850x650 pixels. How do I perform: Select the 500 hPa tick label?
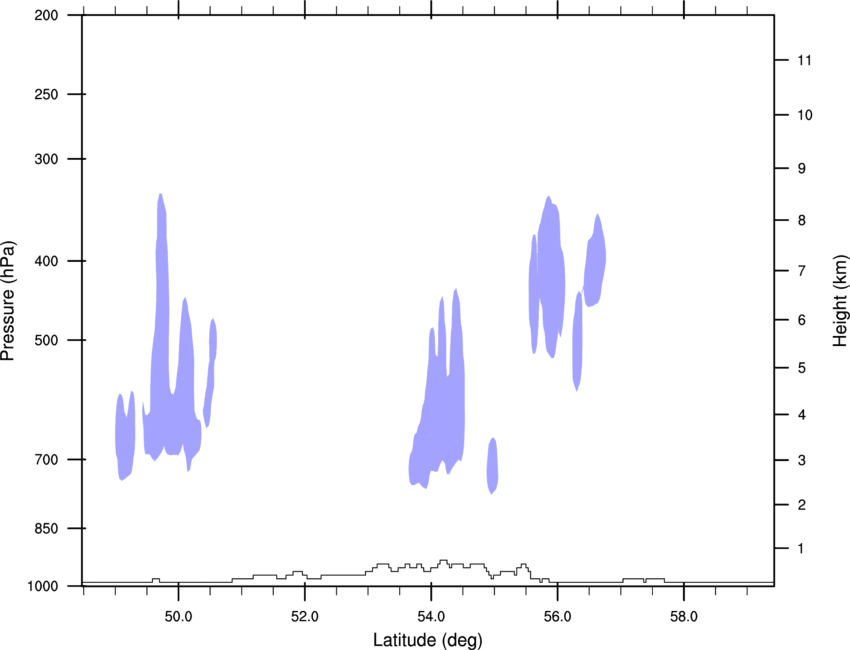pos(46,341)
